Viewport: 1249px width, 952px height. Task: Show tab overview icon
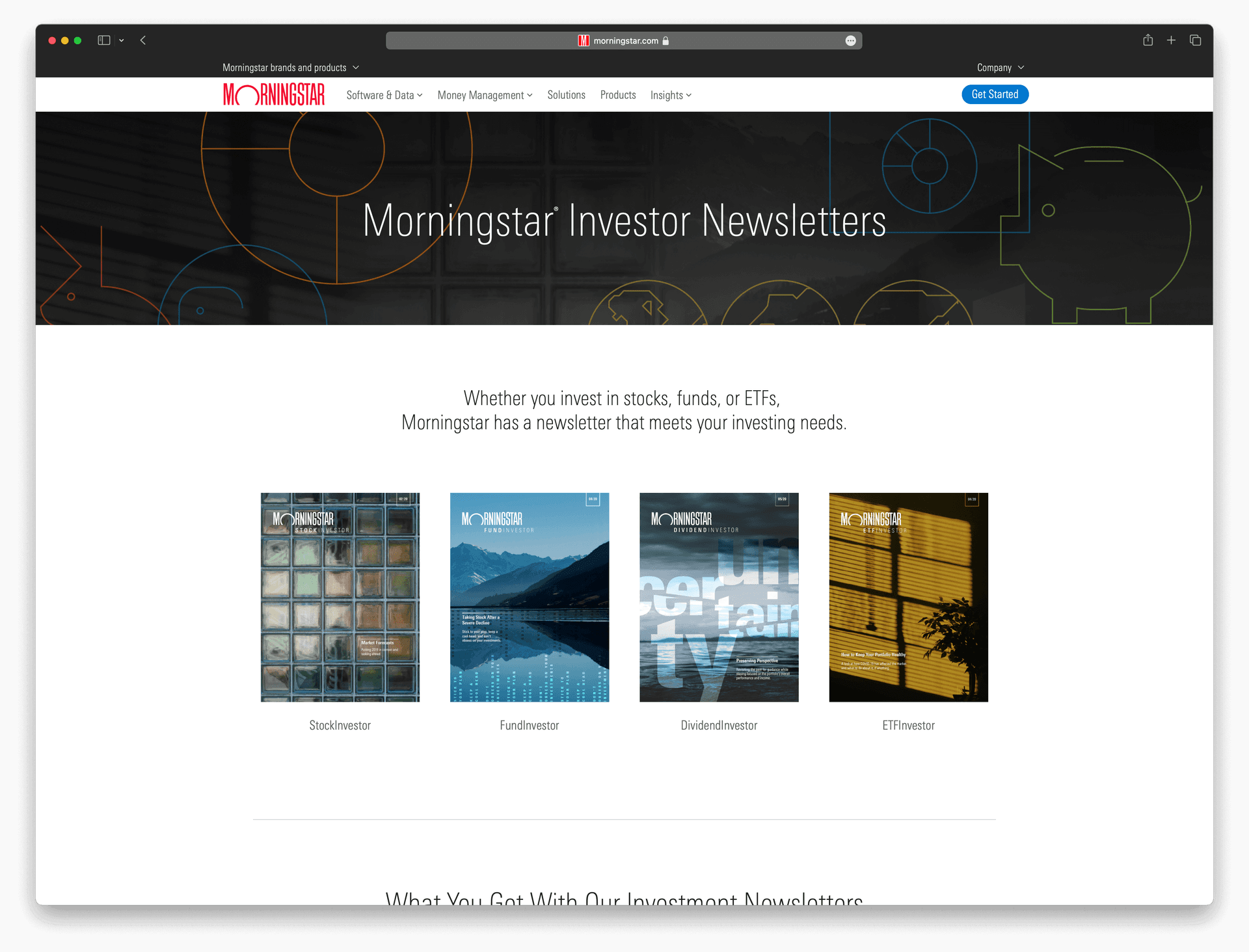tap(1195, 40)
